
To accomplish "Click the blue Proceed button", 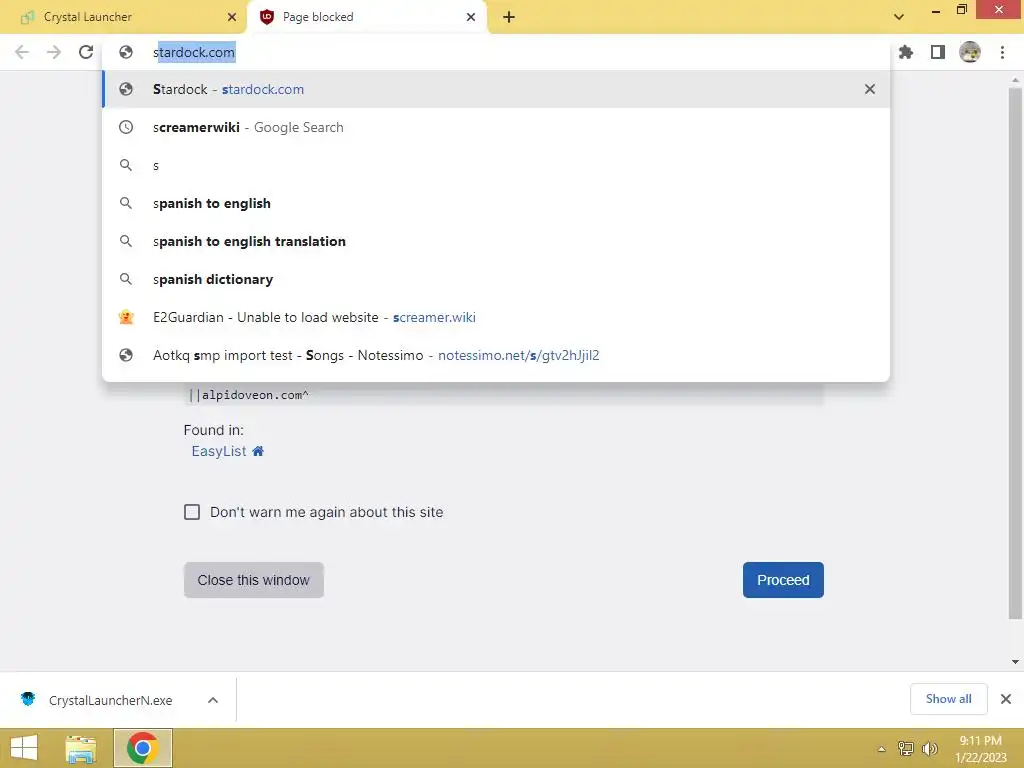I will [x=783, y=580].
